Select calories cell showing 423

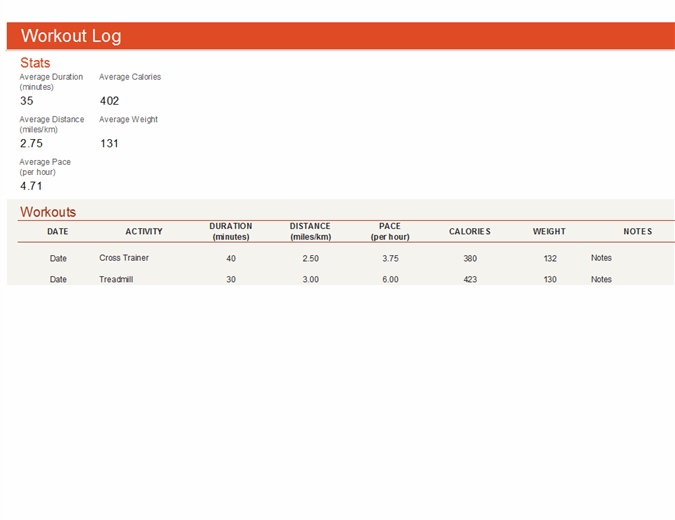[470, 279]
